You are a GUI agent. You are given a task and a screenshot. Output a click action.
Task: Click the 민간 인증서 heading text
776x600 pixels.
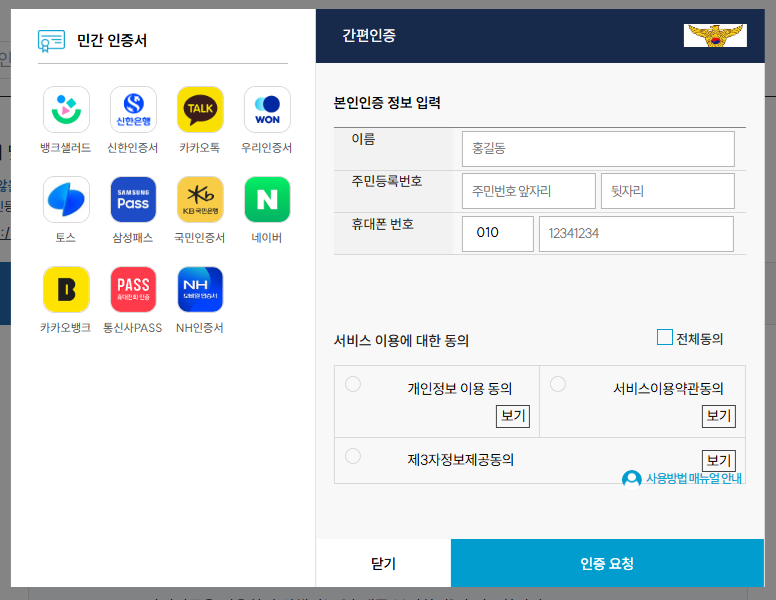click(112, 41)
